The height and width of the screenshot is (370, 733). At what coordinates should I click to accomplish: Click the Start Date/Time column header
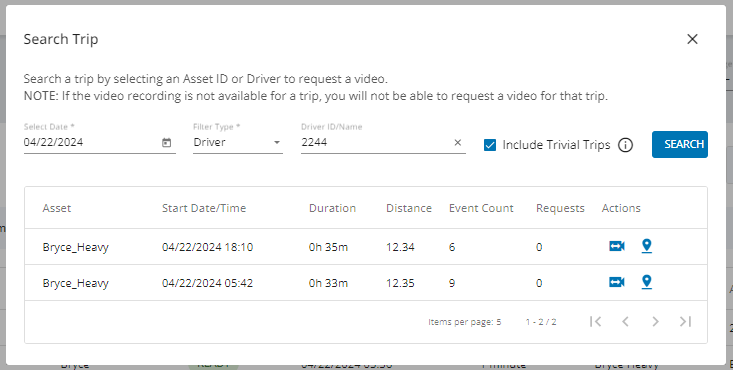[204, 208]
